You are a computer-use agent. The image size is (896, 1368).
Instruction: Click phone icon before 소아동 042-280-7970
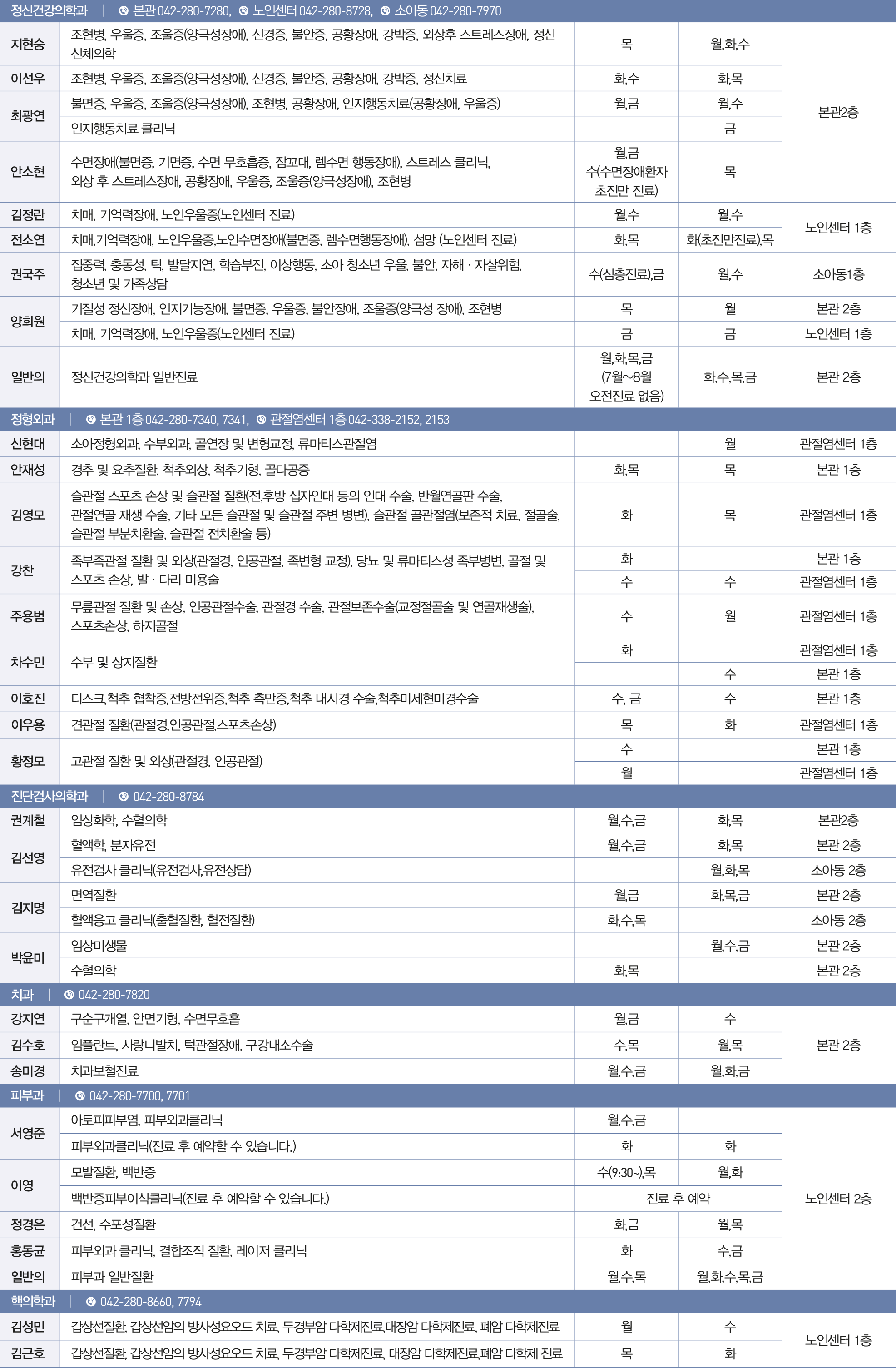click(x=385, y=11)
